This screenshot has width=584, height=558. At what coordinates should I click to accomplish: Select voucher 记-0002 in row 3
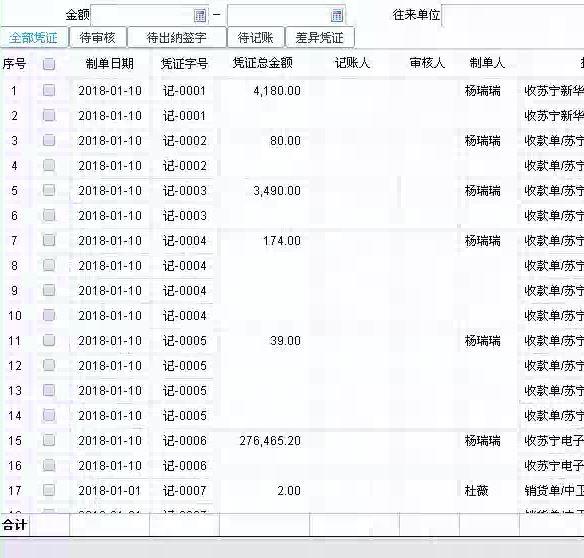click(x=184, y=141)
